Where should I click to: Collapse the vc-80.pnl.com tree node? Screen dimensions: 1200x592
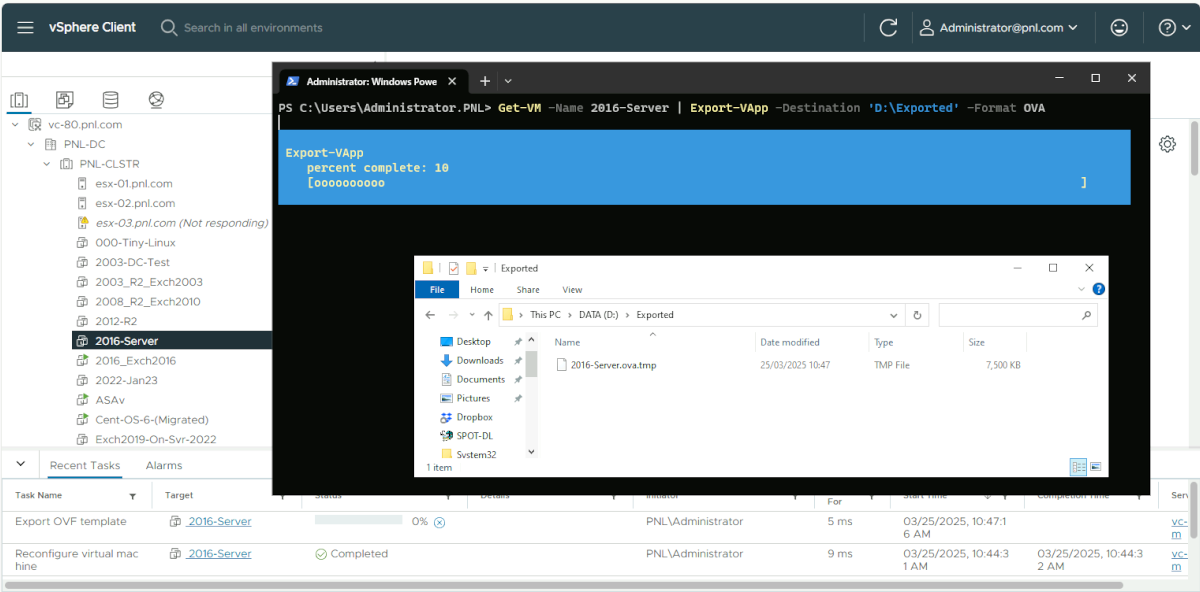15,125
